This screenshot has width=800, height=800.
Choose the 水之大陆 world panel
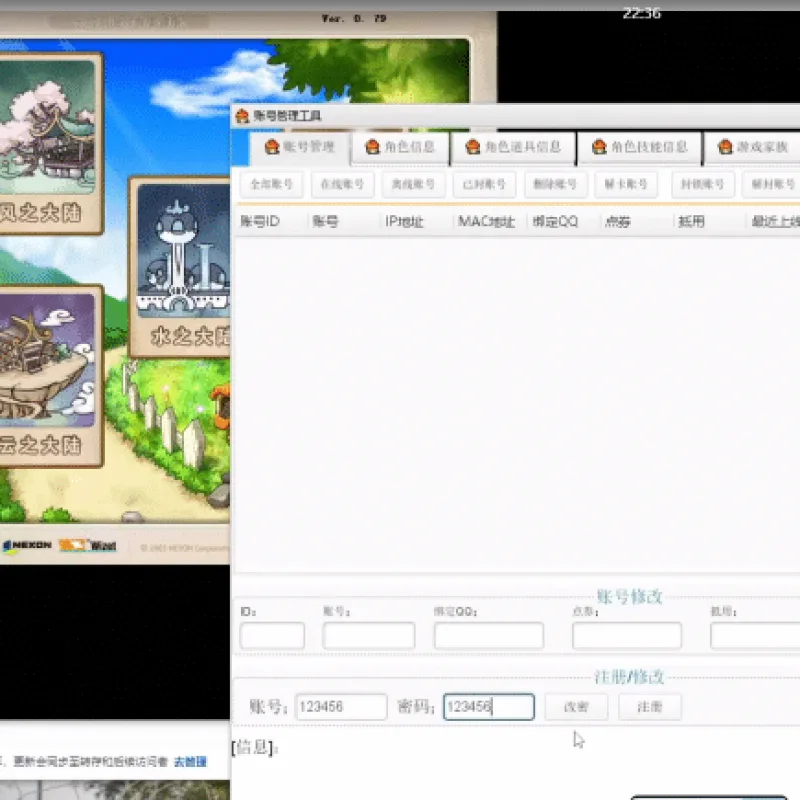[180, 267]
